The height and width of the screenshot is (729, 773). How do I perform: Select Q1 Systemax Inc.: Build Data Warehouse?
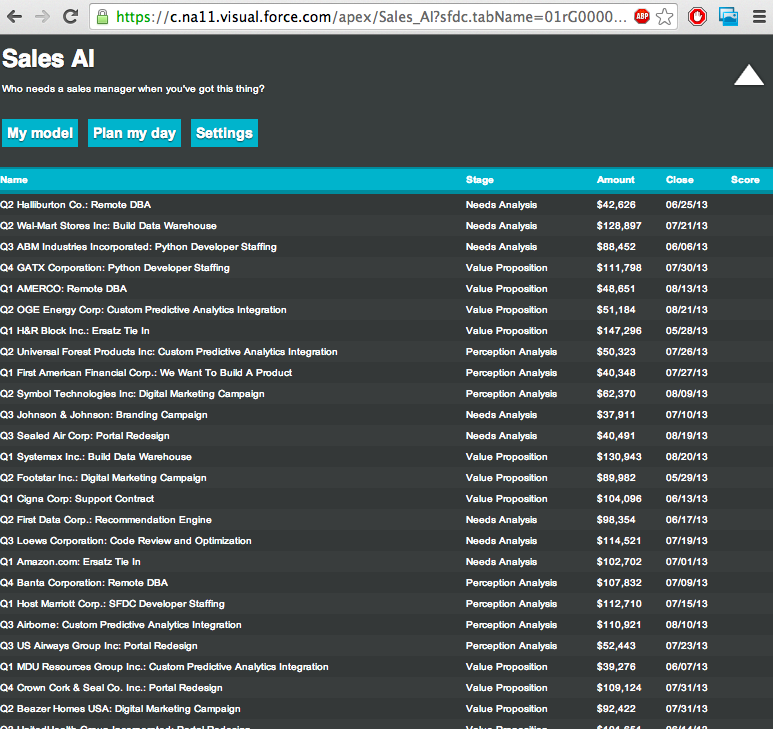coord(96,457)
